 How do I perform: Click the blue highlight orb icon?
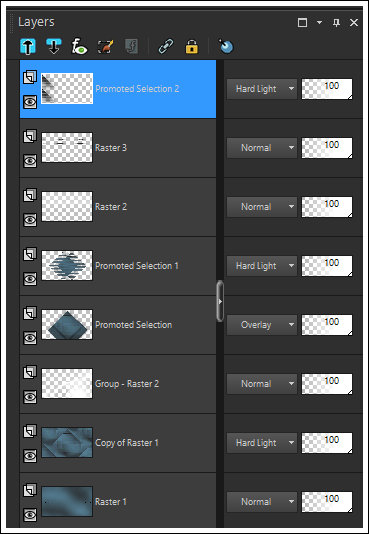click(x=226, y=46)
